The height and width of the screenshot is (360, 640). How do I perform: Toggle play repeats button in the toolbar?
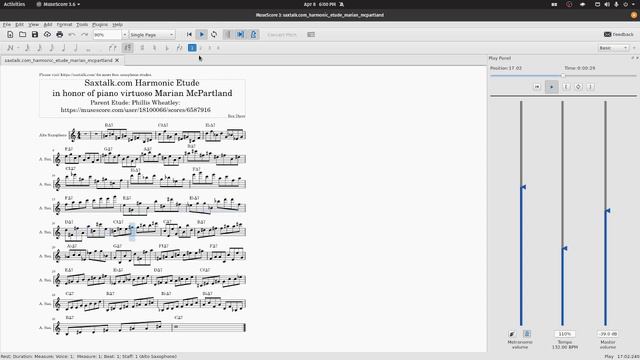coord(228,35)
